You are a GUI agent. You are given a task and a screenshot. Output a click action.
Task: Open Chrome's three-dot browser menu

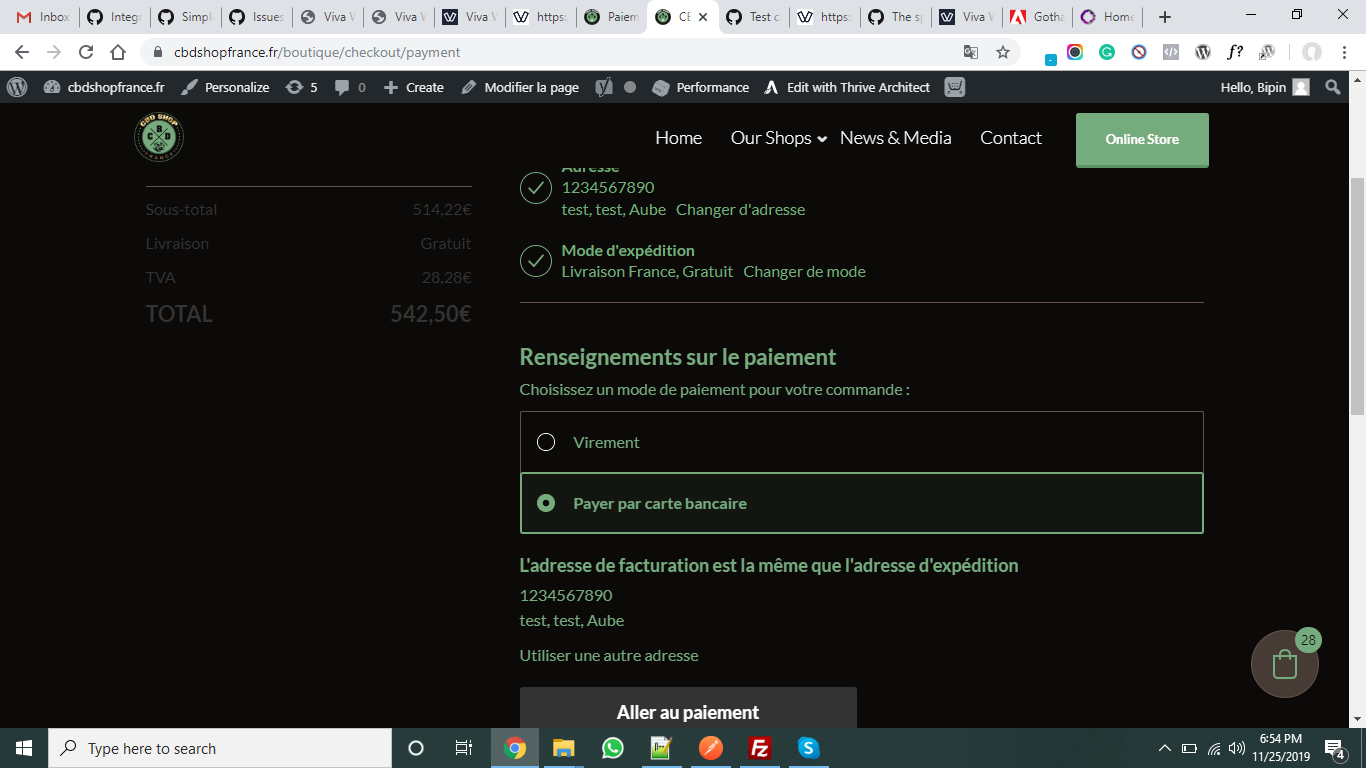(1343, 51)
